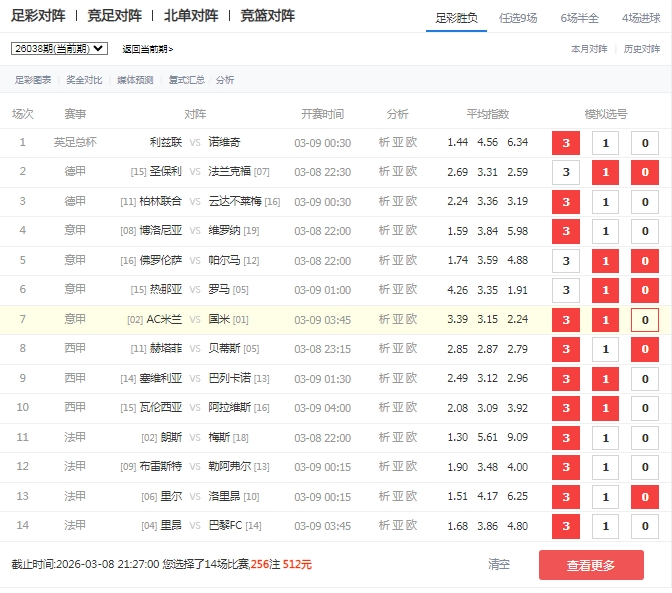672x593 pixels.
Task: Open the 媒体预测 link
Action: click(x=135, y=80)
